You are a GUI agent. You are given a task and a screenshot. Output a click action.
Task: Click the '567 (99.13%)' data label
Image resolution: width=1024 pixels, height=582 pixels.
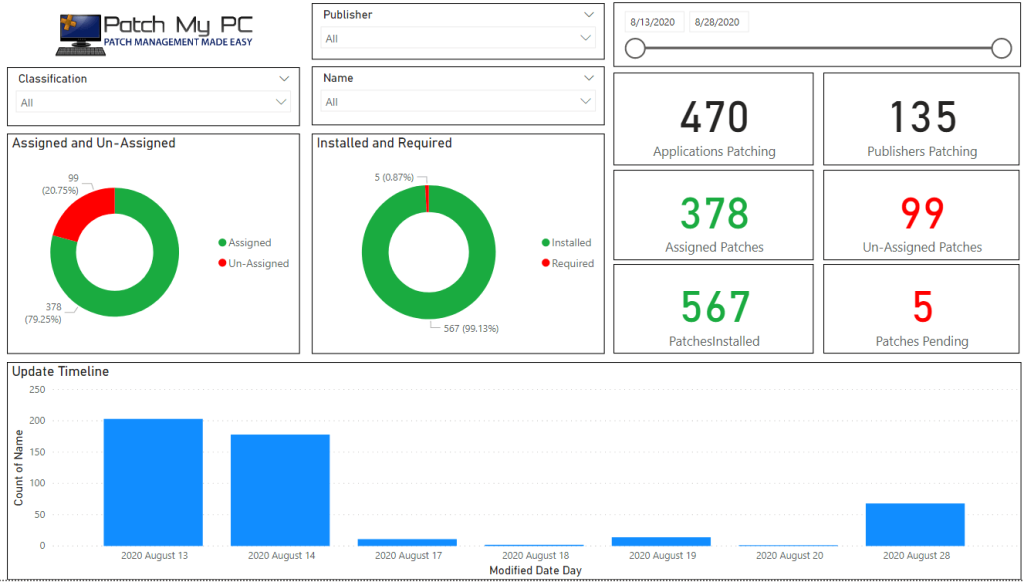tap(471, 329)
